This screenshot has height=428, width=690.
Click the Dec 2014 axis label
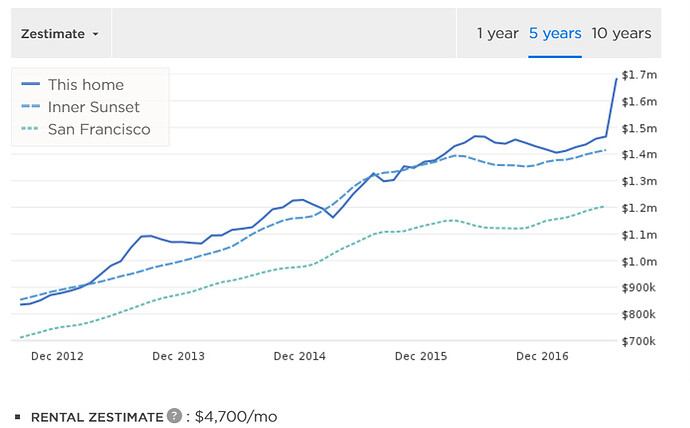coord(300,356)
